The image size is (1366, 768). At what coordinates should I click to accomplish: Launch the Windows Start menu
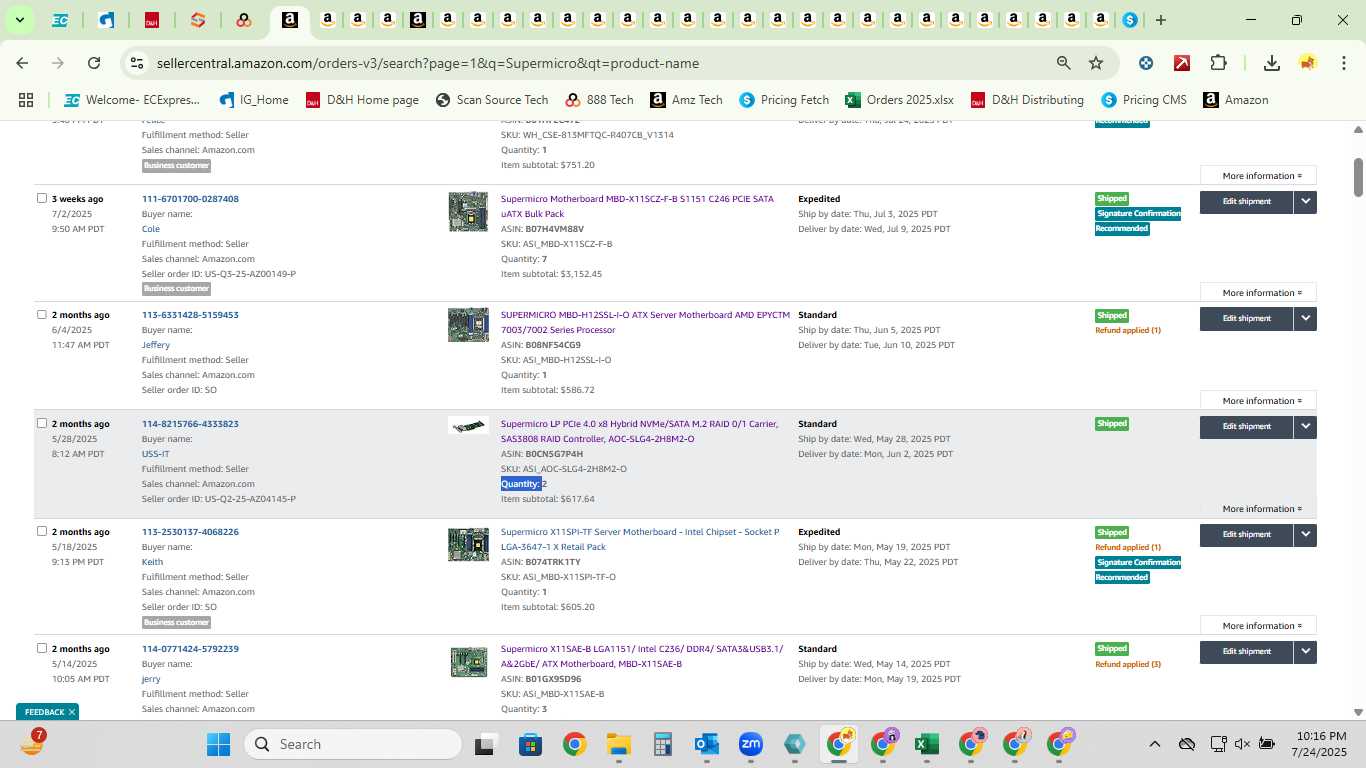(x=218, y=744)
